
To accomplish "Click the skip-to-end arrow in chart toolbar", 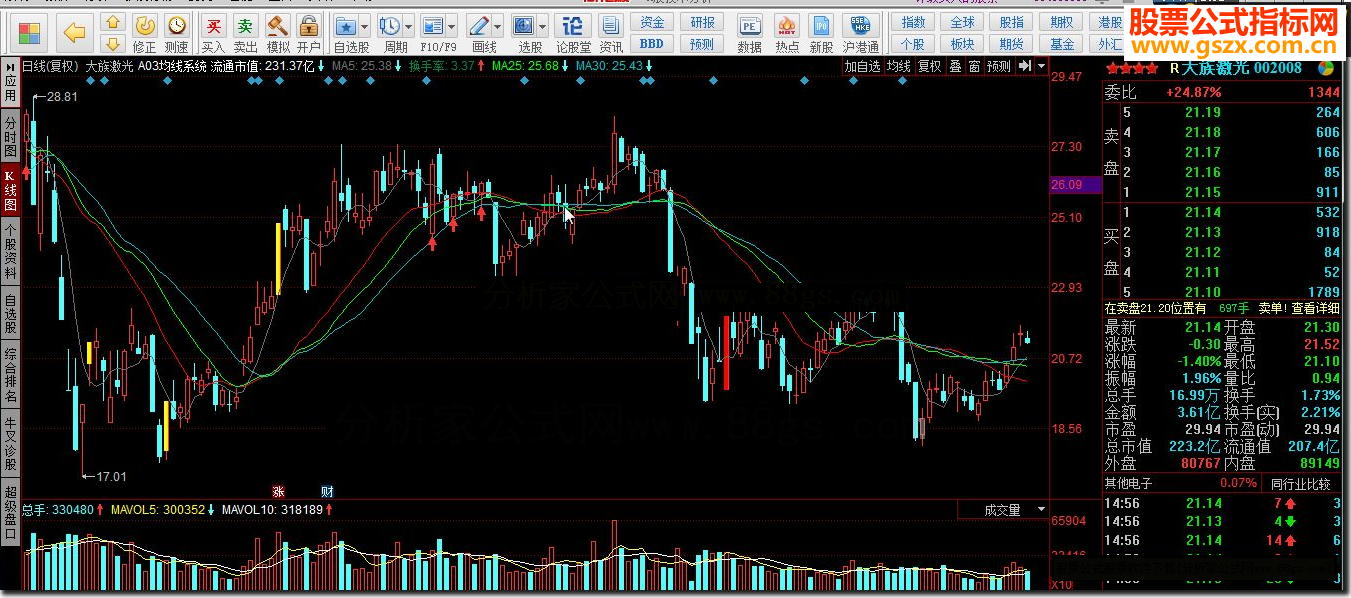I will pyautogui.click(x=1024, y=66).
